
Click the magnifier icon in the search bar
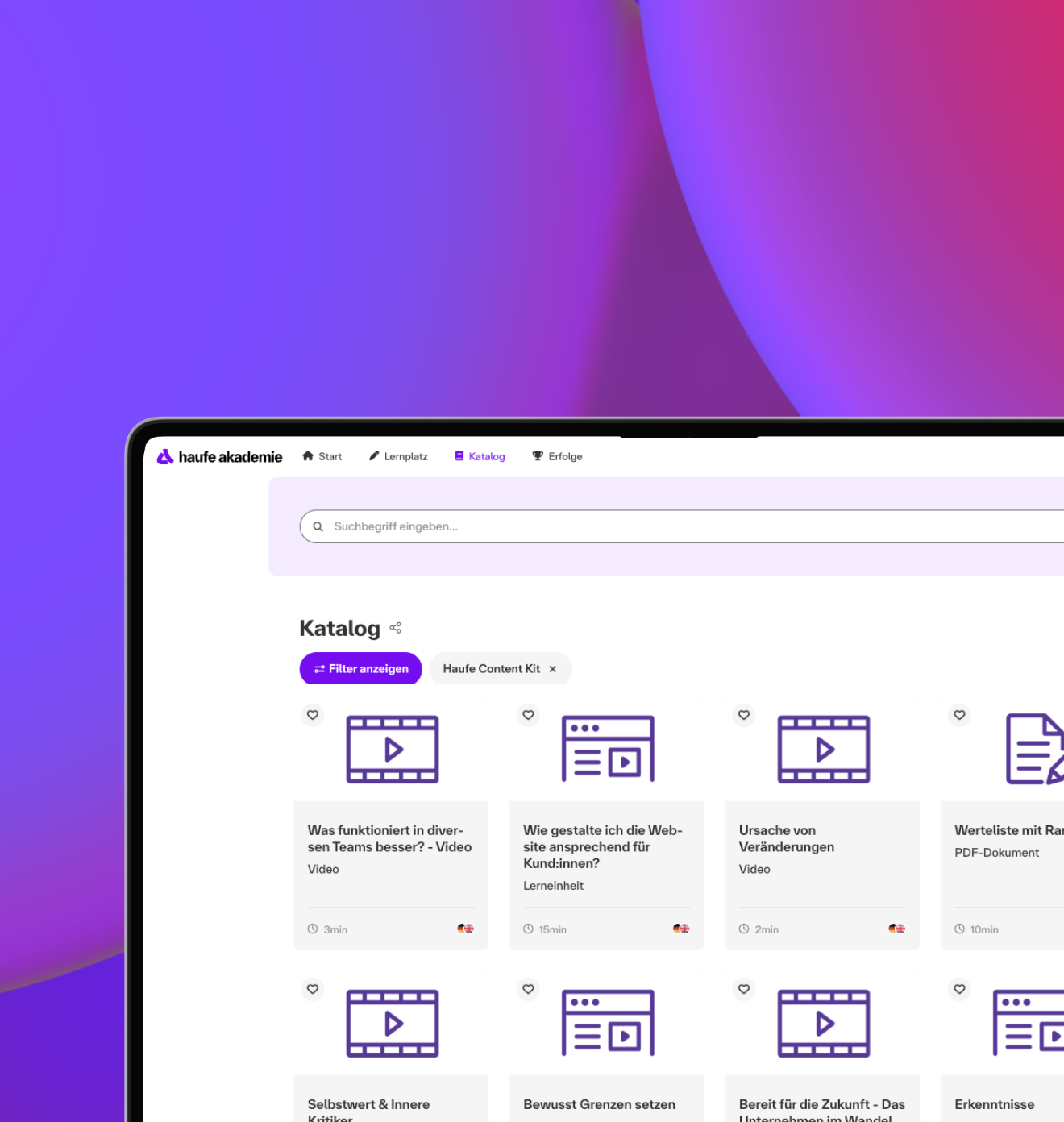318,526
